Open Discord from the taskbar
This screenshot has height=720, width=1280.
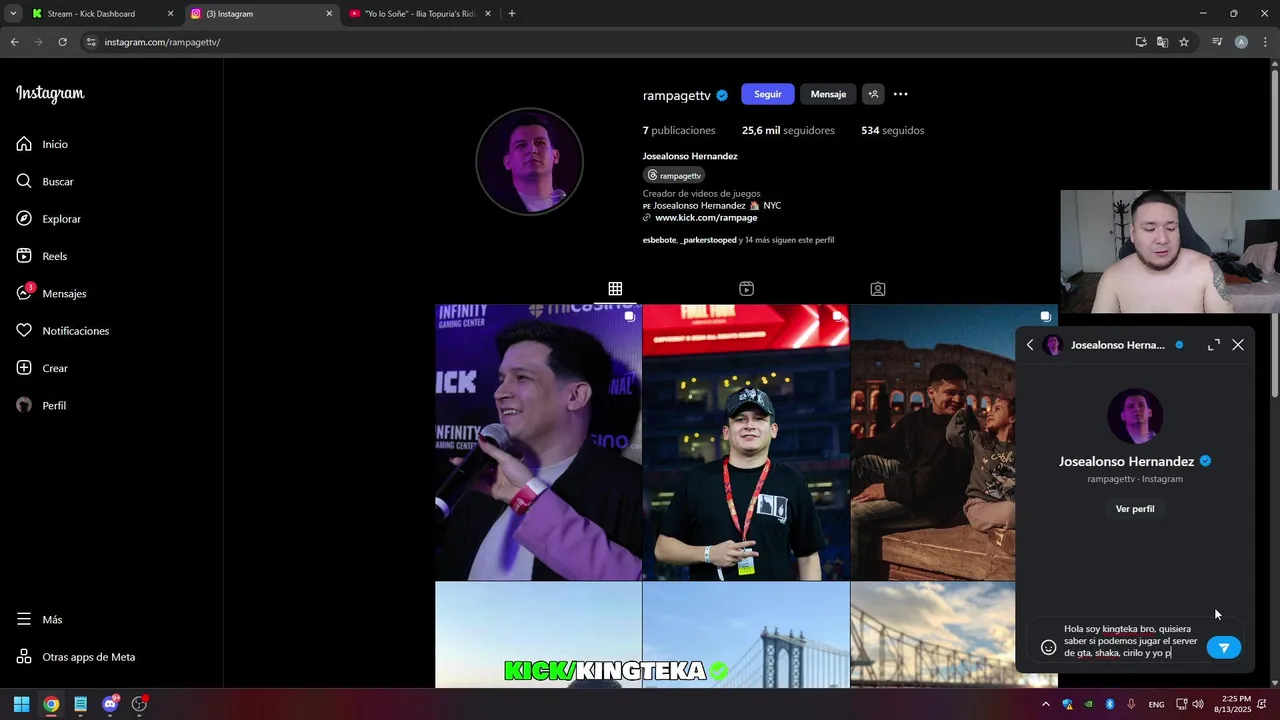110,704
